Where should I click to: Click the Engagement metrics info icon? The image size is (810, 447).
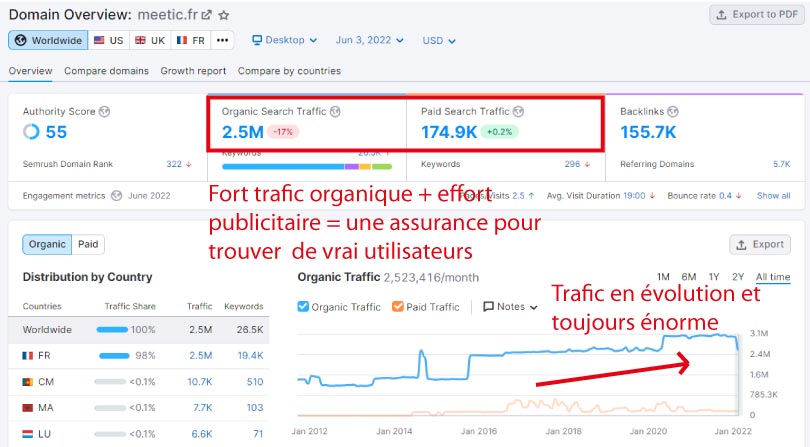(117, 195)
